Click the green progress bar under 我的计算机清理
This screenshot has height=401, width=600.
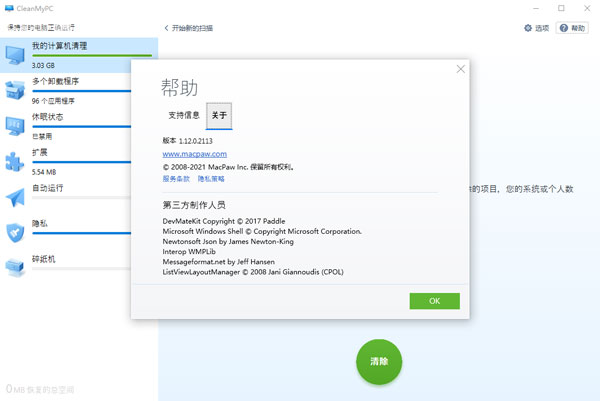(x=92, y=55)
